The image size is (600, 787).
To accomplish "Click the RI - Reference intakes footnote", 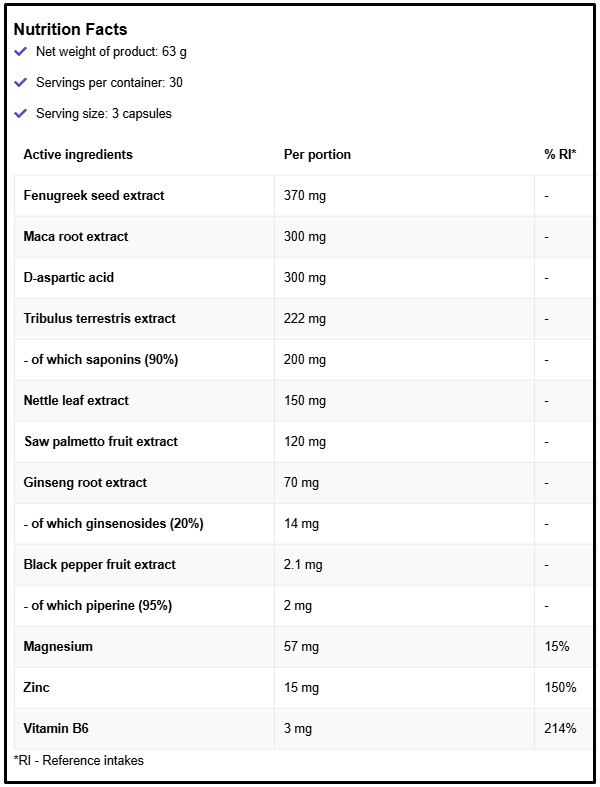I will point(79,760).
